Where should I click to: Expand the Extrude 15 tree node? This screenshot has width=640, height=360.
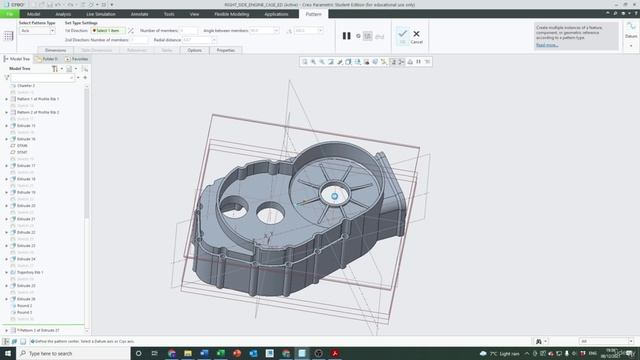click(7, 126)
